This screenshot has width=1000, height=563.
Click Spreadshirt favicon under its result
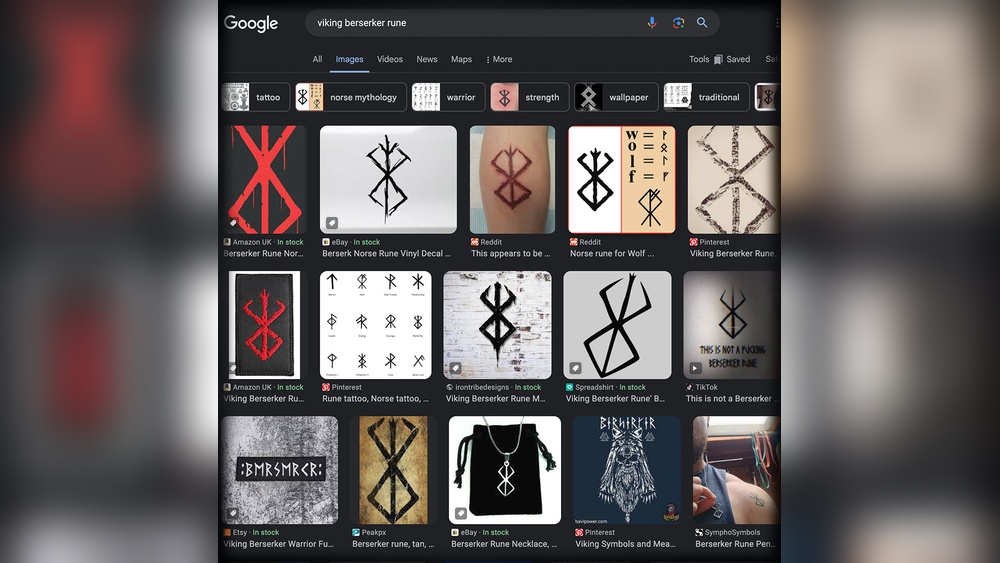point(570,387)
